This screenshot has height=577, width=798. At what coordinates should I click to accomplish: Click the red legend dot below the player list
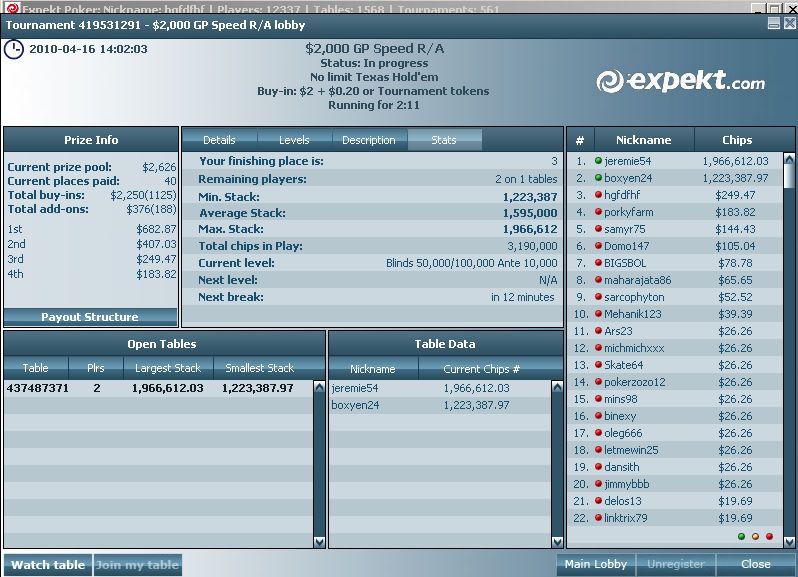(x=770, y=536)
